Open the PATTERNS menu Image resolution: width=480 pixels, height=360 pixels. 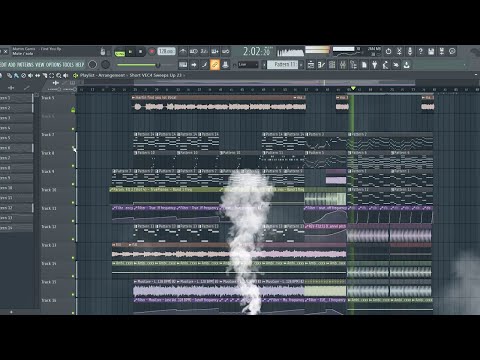pyautogui.click(x=25, y=64)
